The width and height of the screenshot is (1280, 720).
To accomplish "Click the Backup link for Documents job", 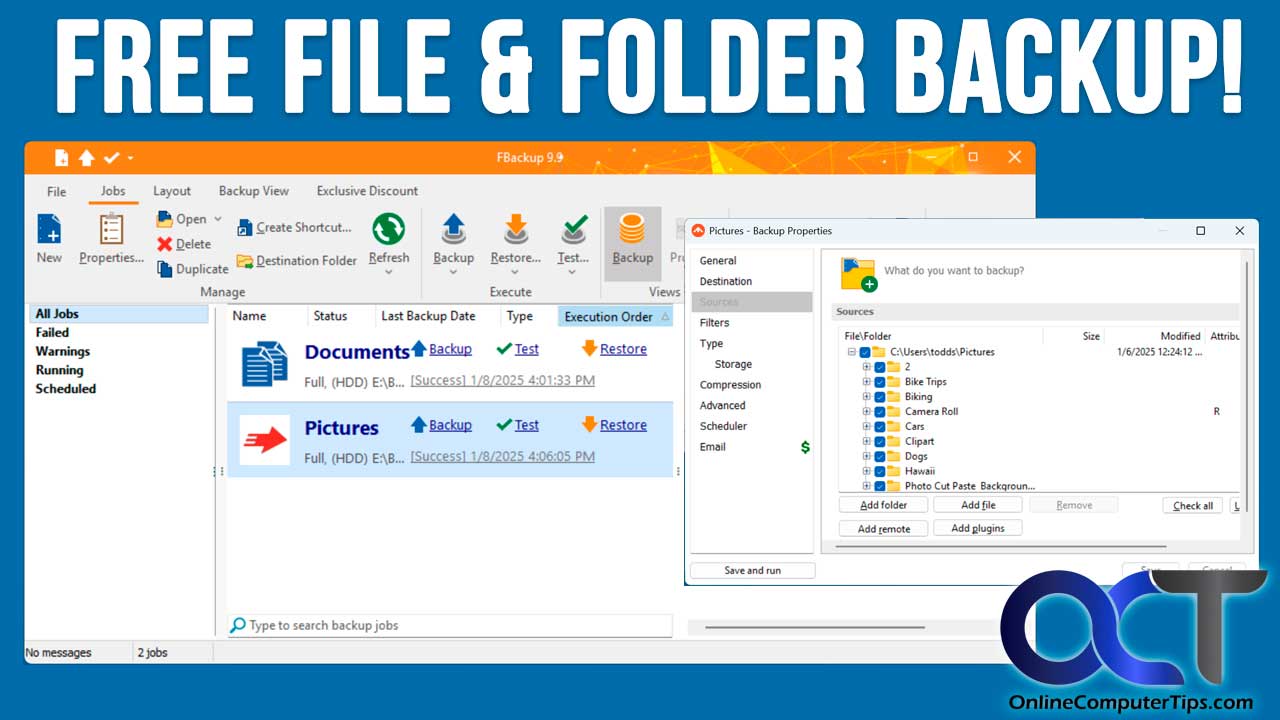I will pyautogui.click(x=450, y=349).
